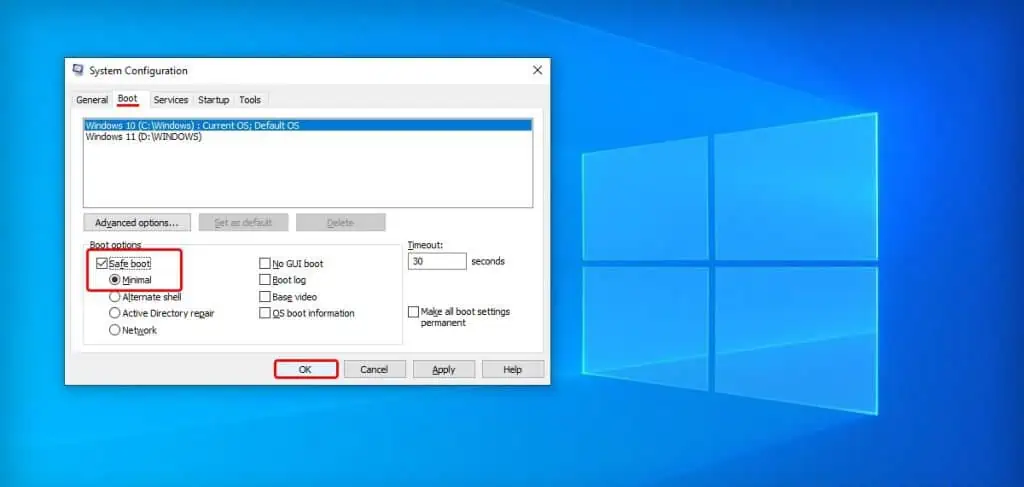
Task: Choose the Alternate shell radio option
Action: (115, 297)
